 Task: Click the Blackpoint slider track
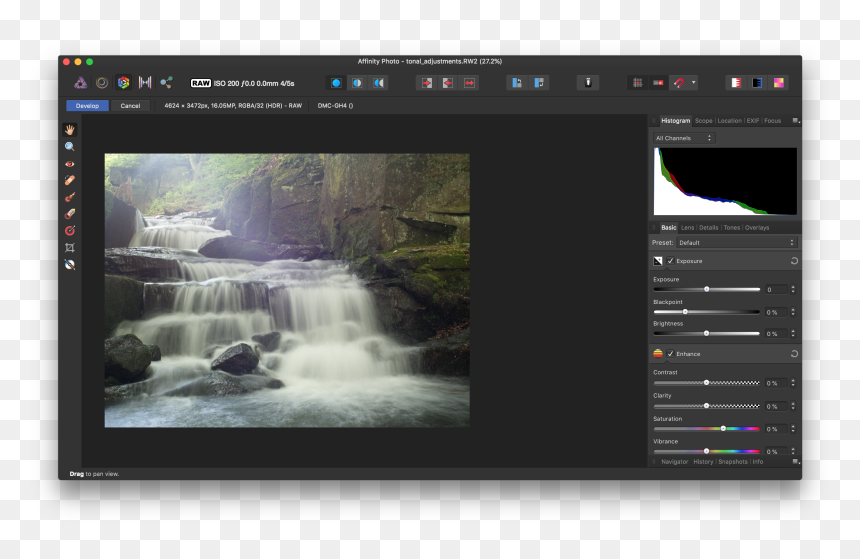706,312
